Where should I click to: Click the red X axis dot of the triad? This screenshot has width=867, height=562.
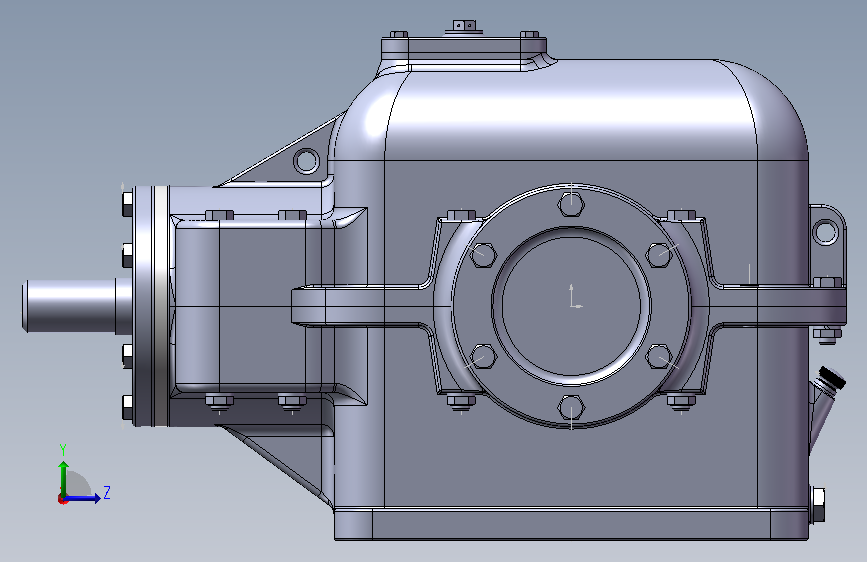(62, 500)
